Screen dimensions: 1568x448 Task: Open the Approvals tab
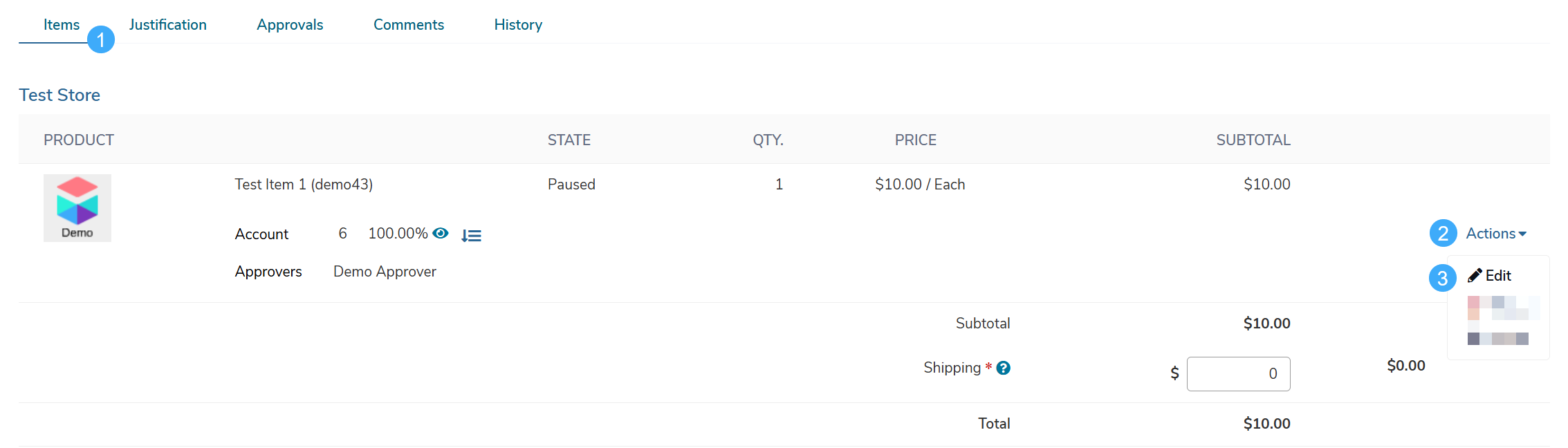coord(290,25)
